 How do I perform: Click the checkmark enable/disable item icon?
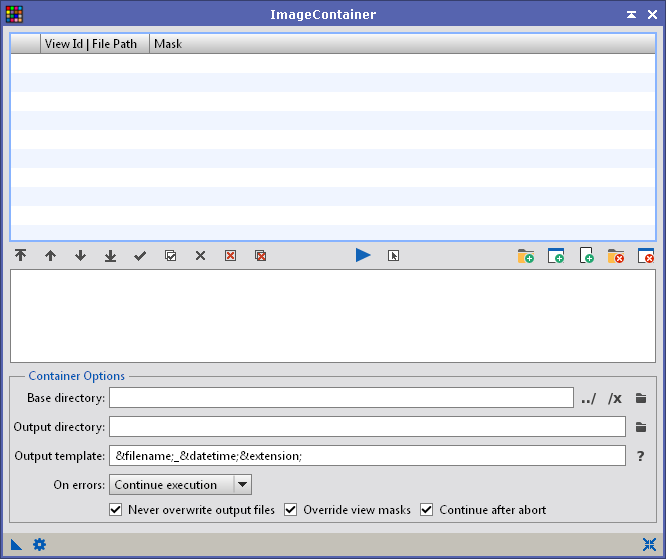(x=140, y=255)
